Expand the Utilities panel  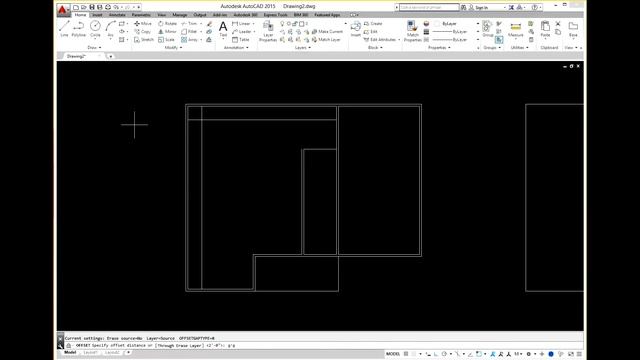coord(520,48)
